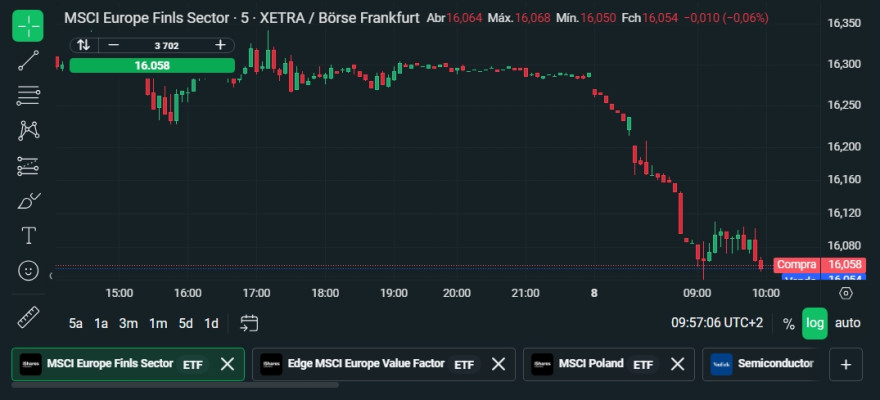880x400 pixels.
Task: Open timezone menu at 09:57:06 UTC+2
Action: coord(717,323)
